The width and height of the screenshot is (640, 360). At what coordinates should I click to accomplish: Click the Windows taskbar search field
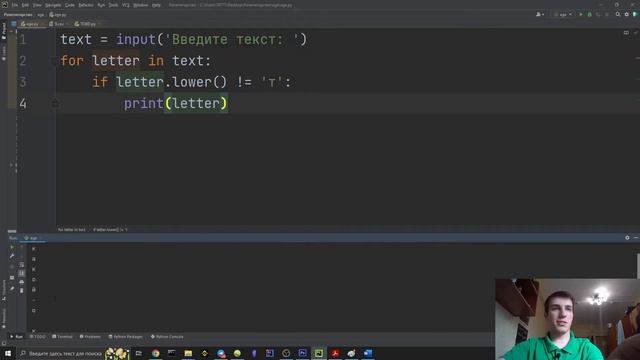click(73, 353)
